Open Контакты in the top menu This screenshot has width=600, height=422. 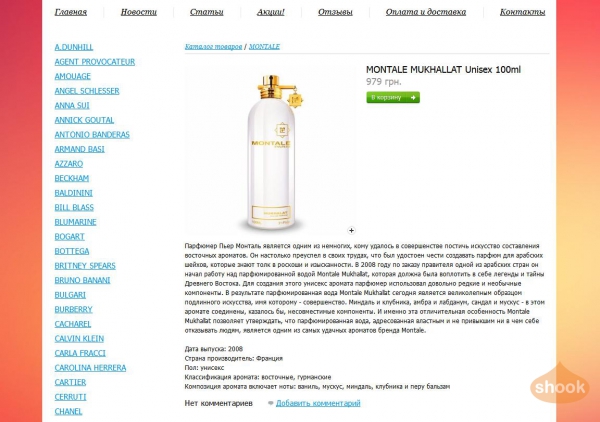[522, 12]
